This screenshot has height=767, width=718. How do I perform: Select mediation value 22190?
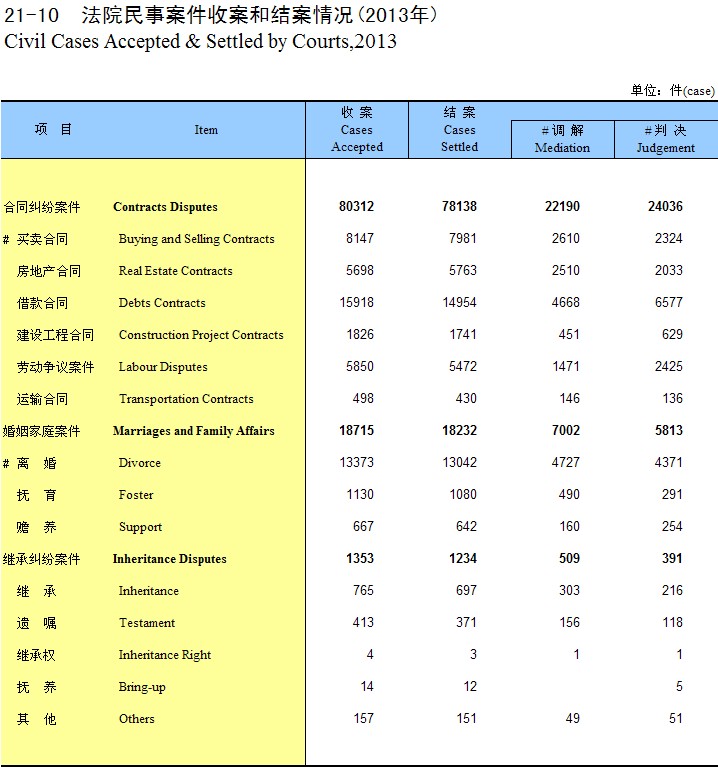pos(562,206)
